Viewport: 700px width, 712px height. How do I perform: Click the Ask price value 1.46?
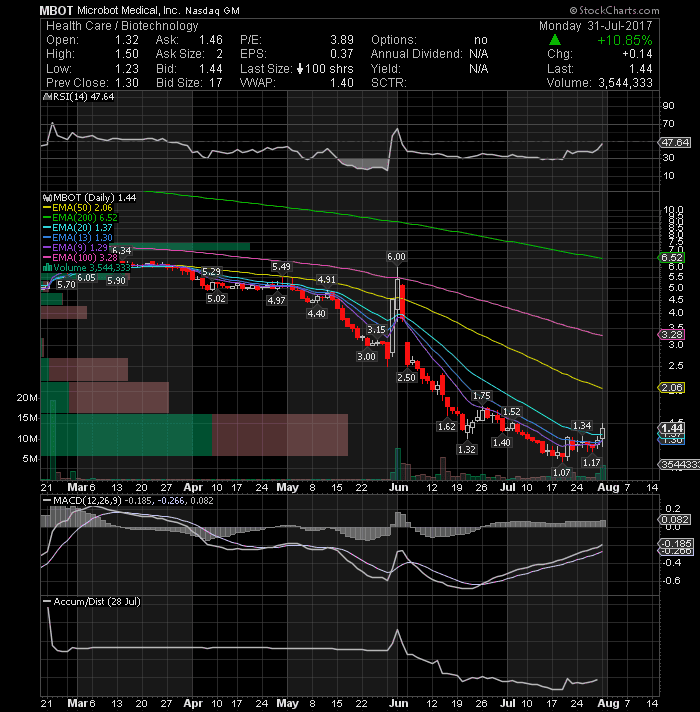coord(211,40)
